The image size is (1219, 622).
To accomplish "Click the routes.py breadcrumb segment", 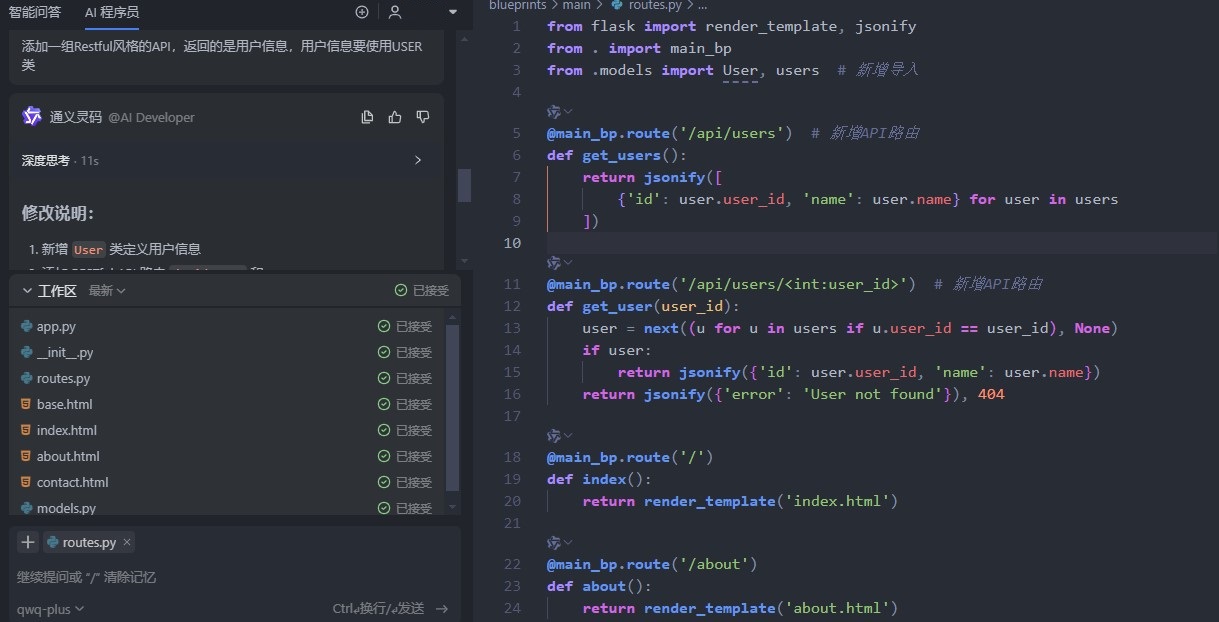I will point(655,5).
